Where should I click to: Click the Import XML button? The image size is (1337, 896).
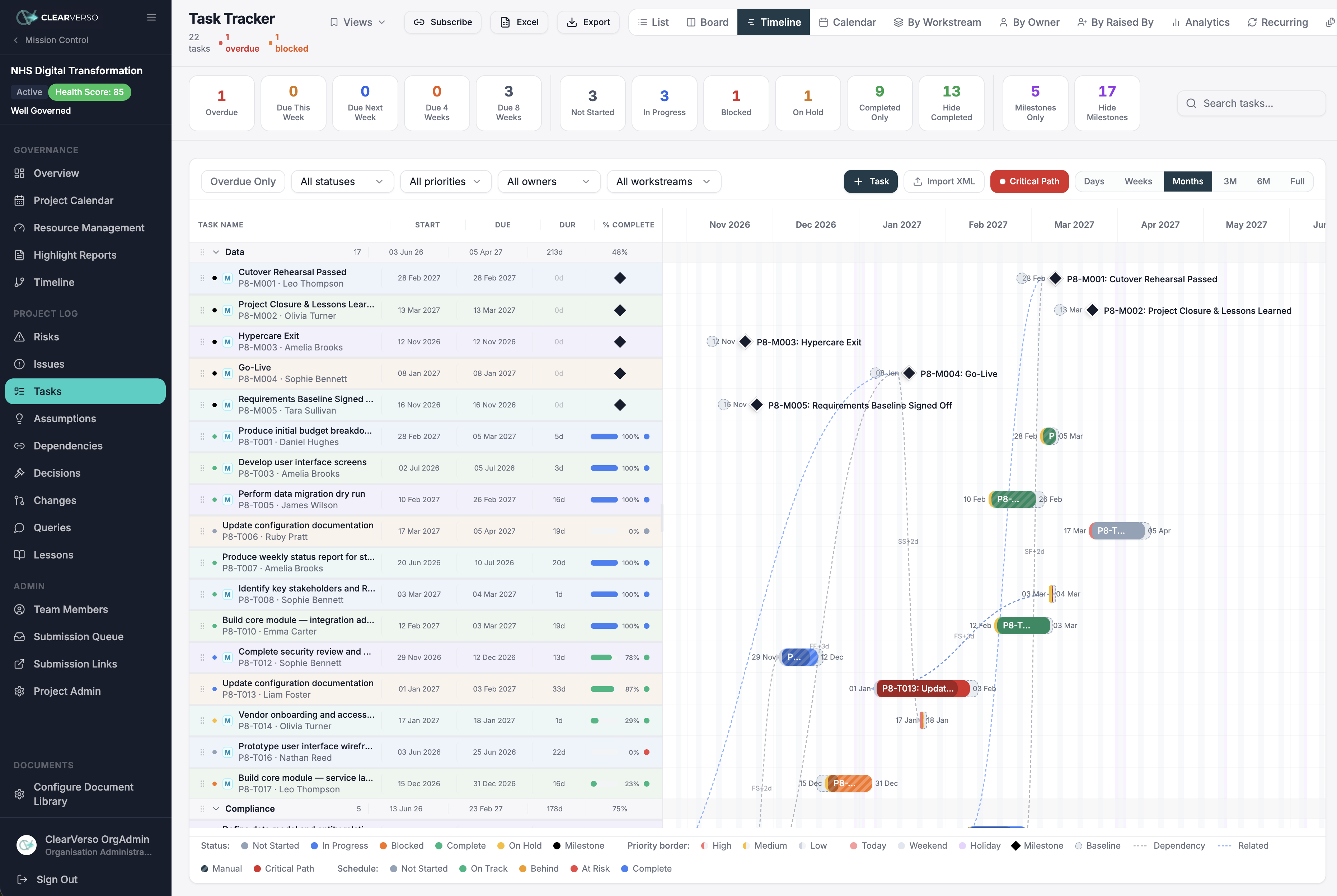[943, 181]
